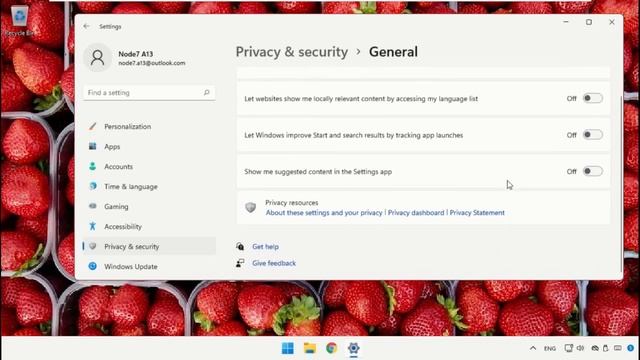Screen dimensions: 640x360
Task: Click the ENG language indicator
Action: tap(550, 349)
